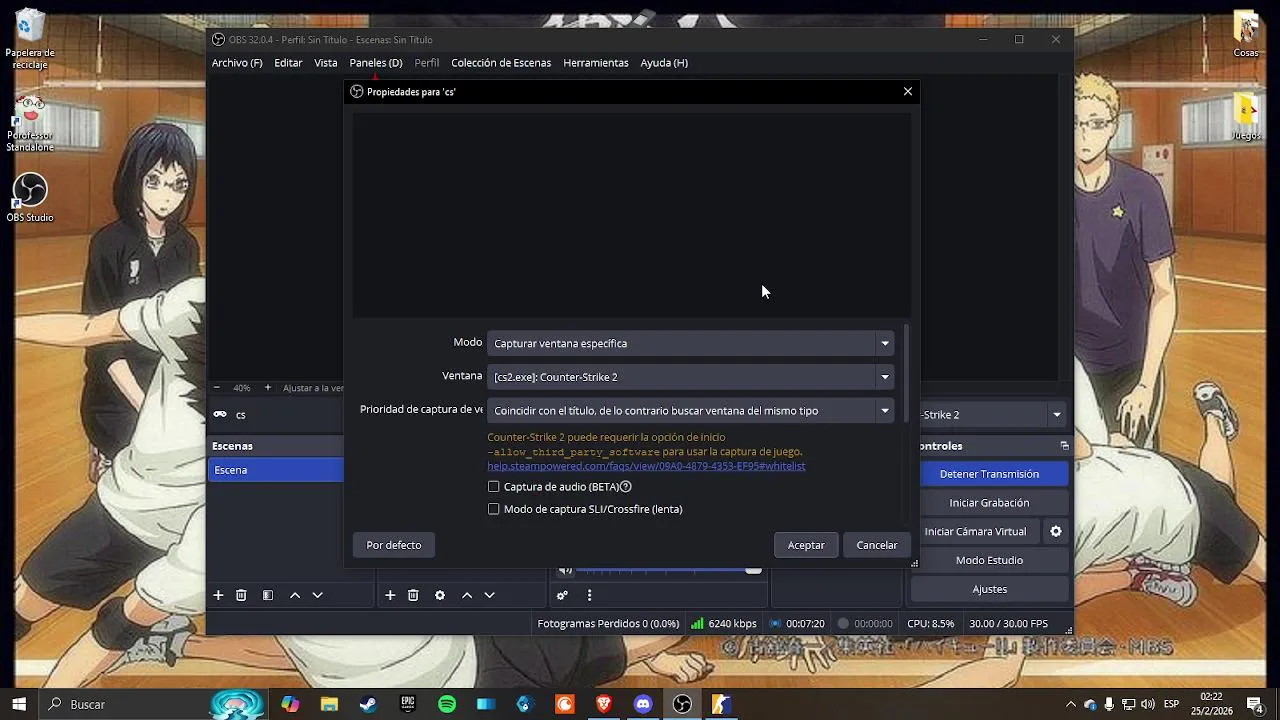Open Ayuda (H) menu
1280x720 pixels.
[664, 63]
